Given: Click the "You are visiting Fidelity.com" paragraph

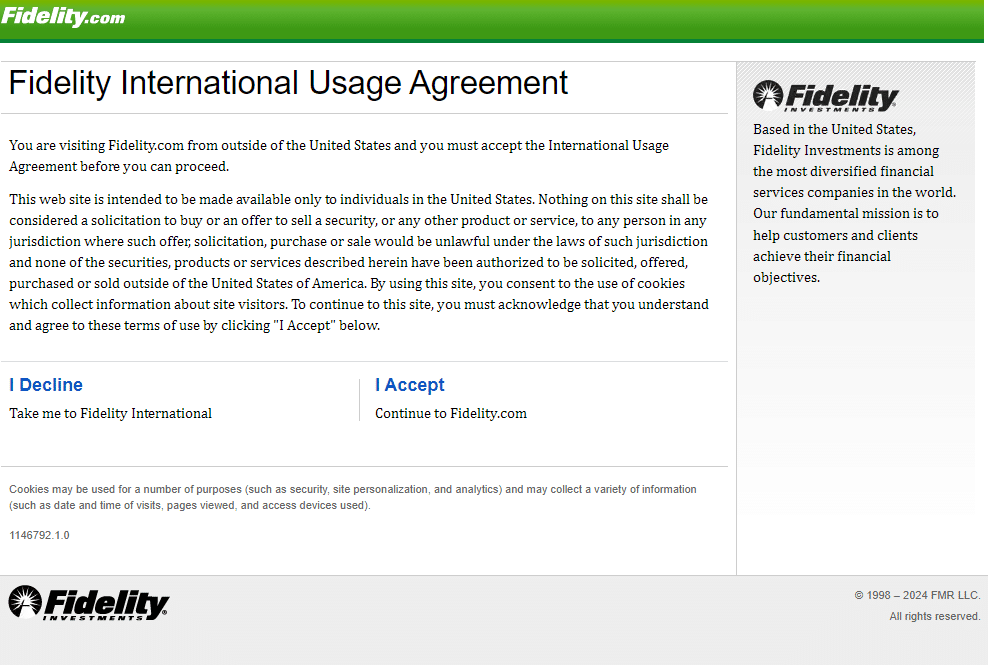Looking at the screenshot, I should (x=339, y=155).
